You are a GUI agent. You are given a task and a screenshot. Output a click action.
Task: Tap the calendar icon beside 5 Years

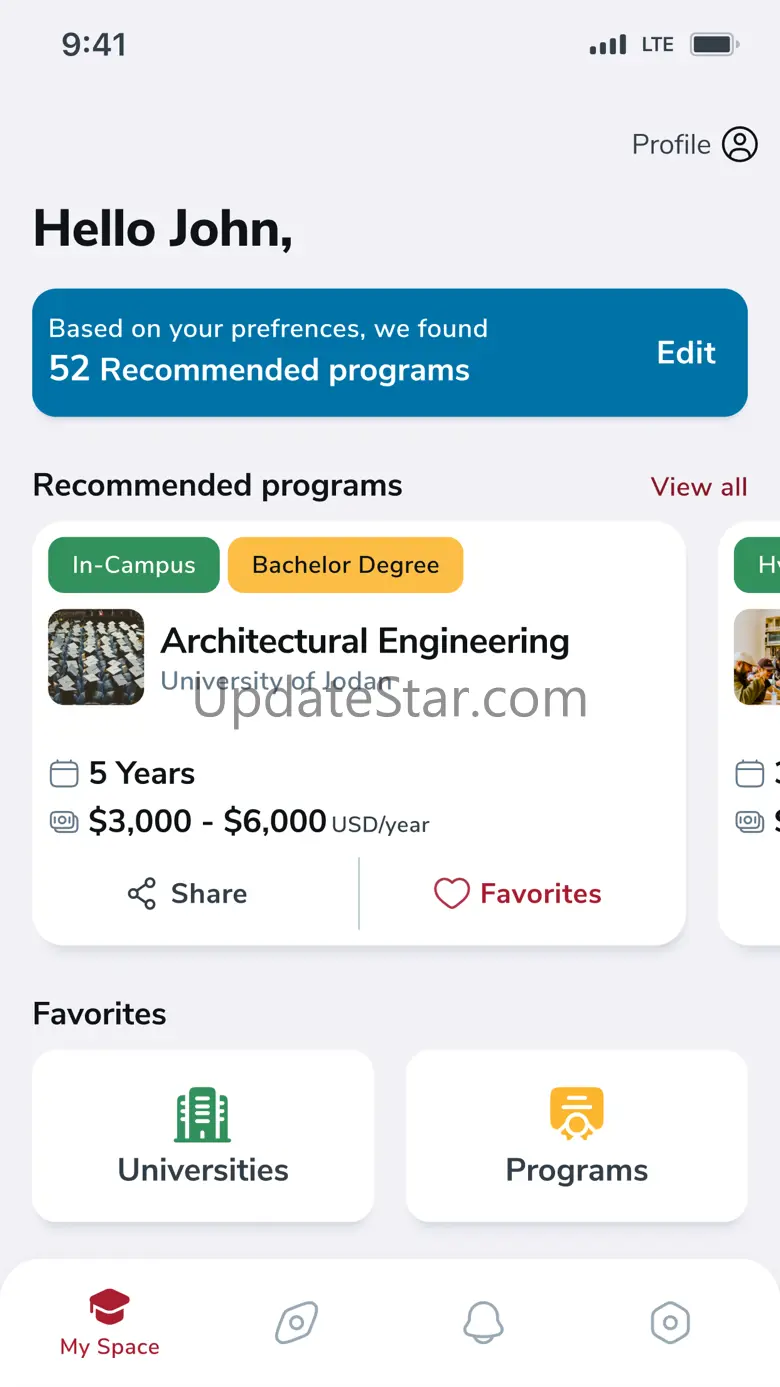coord(64,773)
